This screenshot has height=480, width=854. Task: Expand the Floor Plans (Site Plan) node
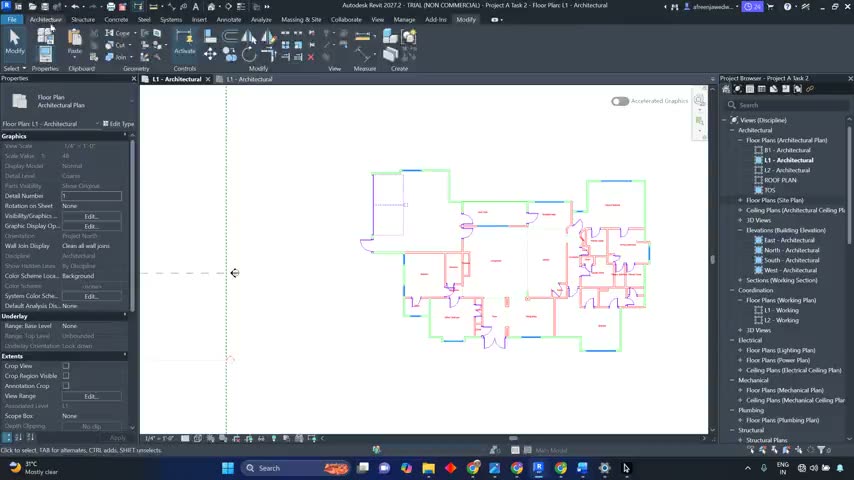coord(740,200)
